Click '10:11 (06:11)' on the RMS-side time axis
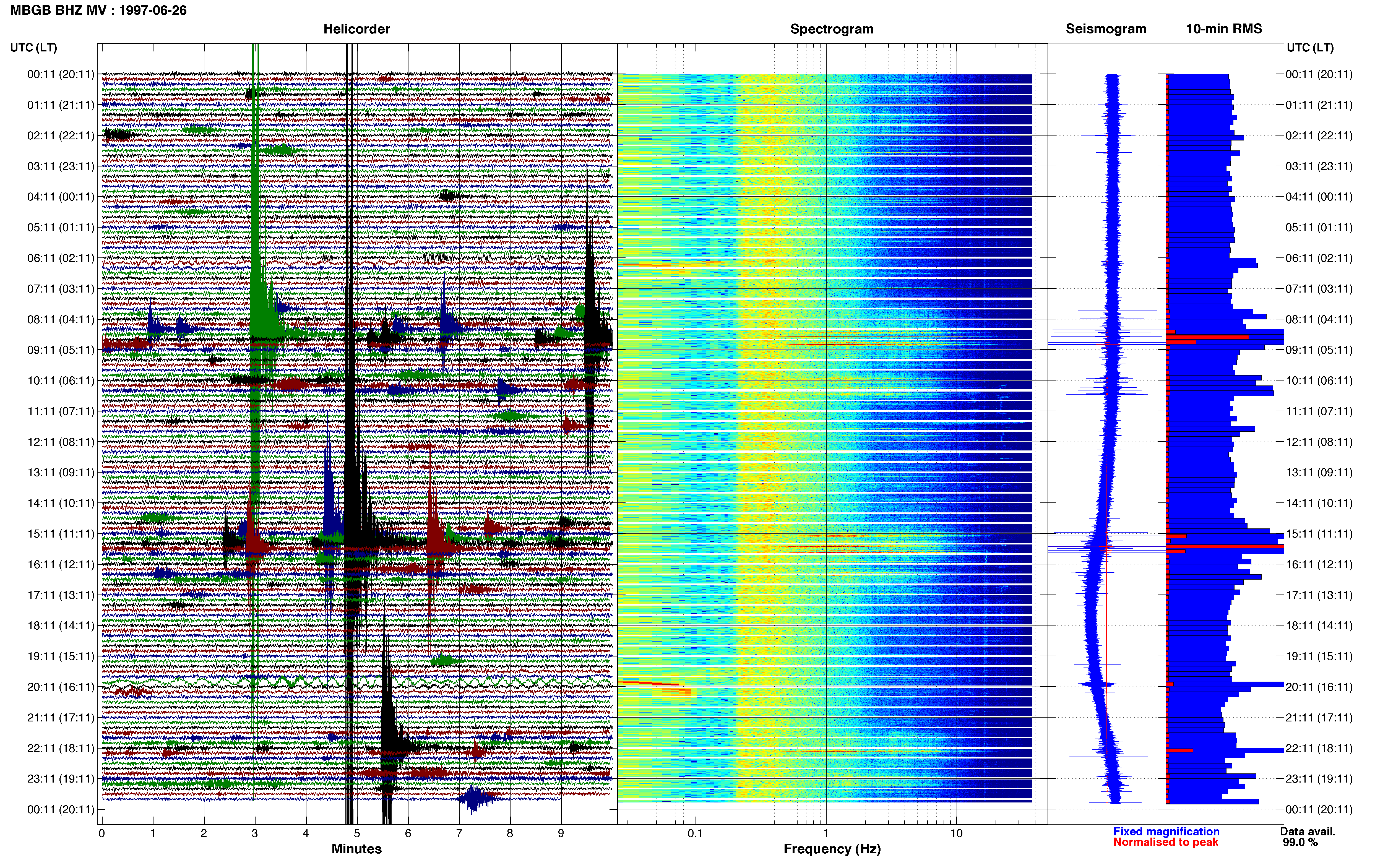The width and height of the screenshot is (1388, 868). point(1319,380)
